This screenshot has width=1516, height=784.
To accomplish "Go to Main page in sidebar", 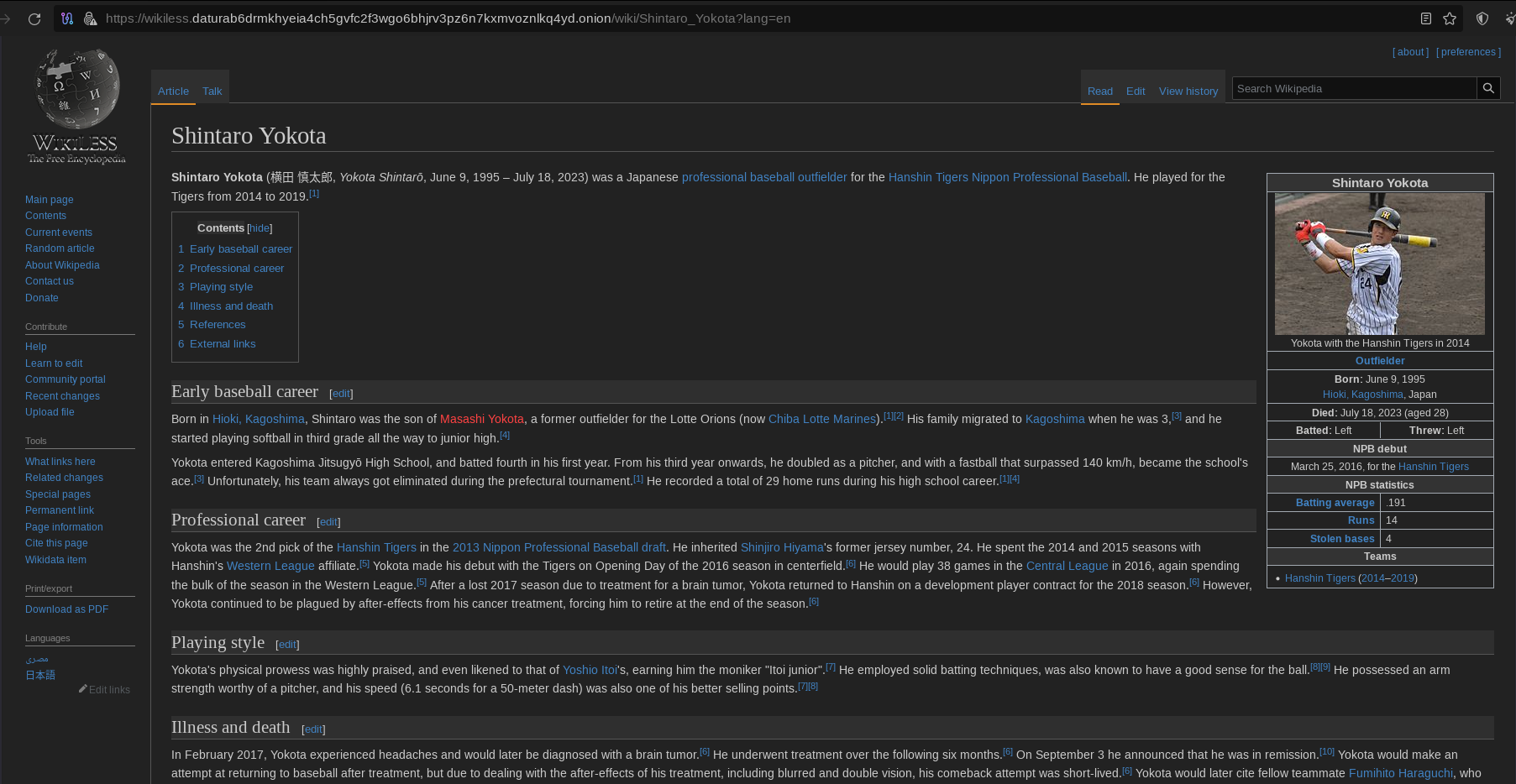I will coord(50,200).
